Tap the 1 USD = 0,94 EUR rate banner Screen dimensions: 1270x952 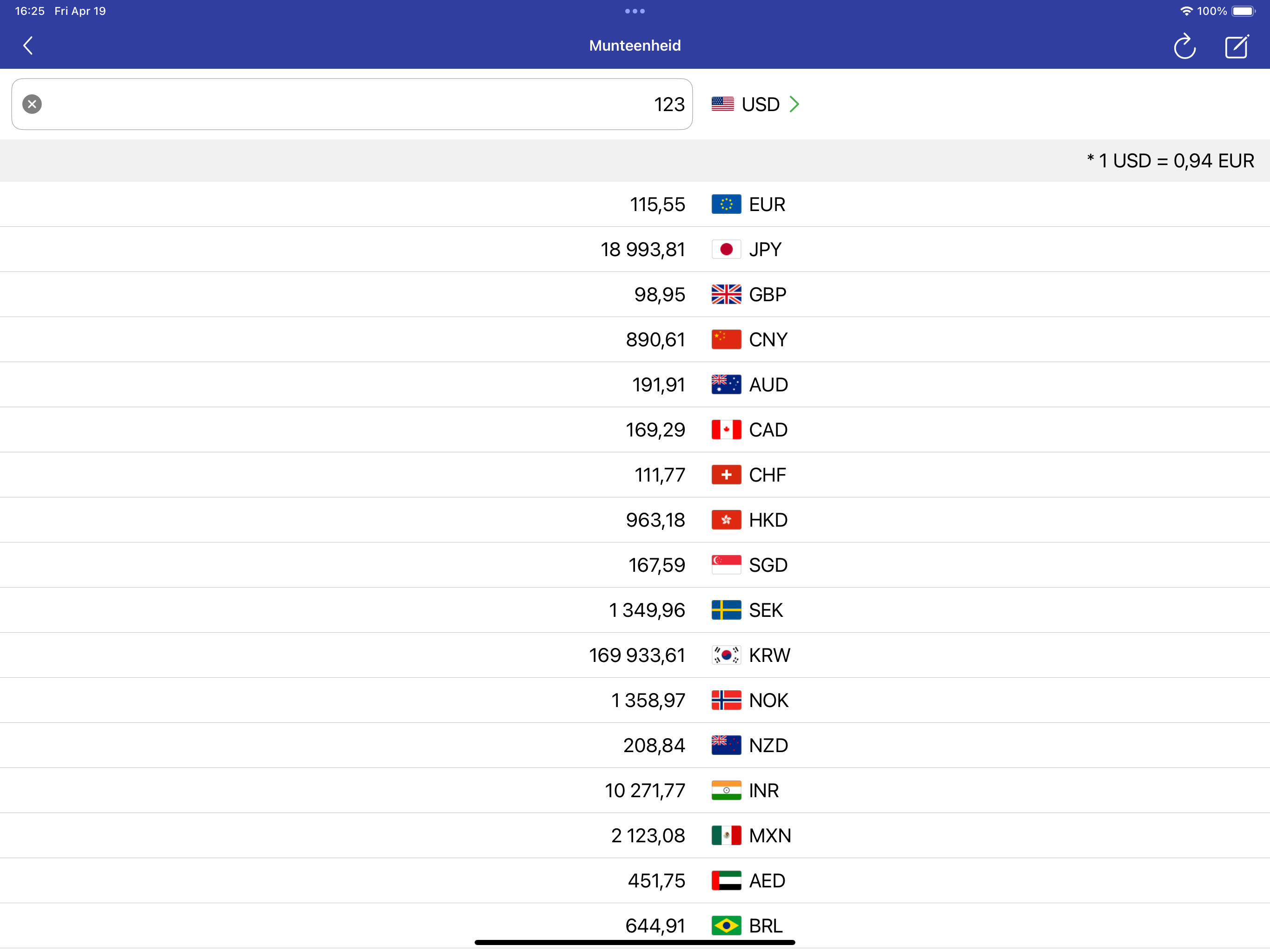(x=1170, y=161)
